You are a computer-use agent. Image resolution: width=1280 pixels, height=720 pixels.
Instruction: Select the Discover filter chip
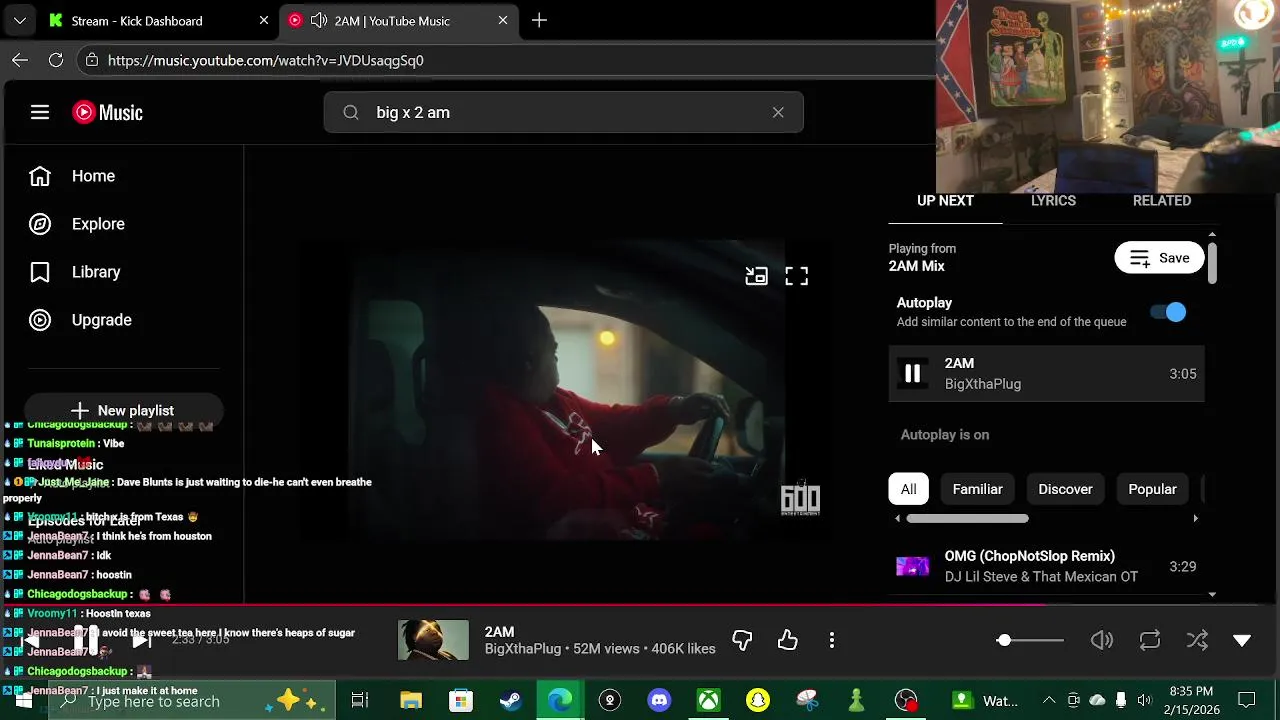(x=1065, y=489)
